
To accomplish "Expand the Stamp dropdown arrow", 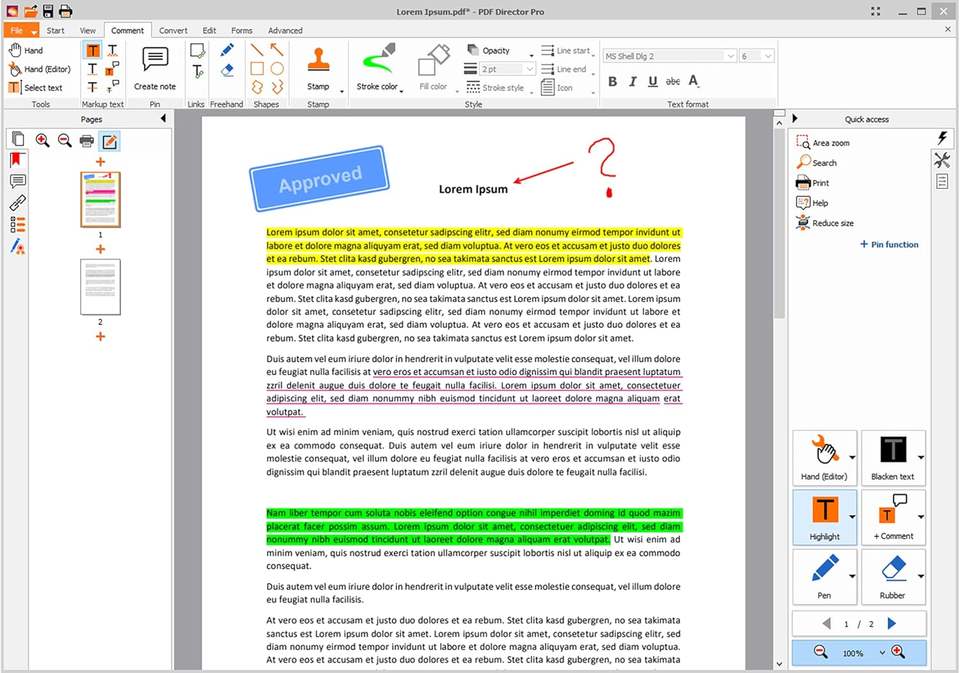I will [x=341, y=90].
